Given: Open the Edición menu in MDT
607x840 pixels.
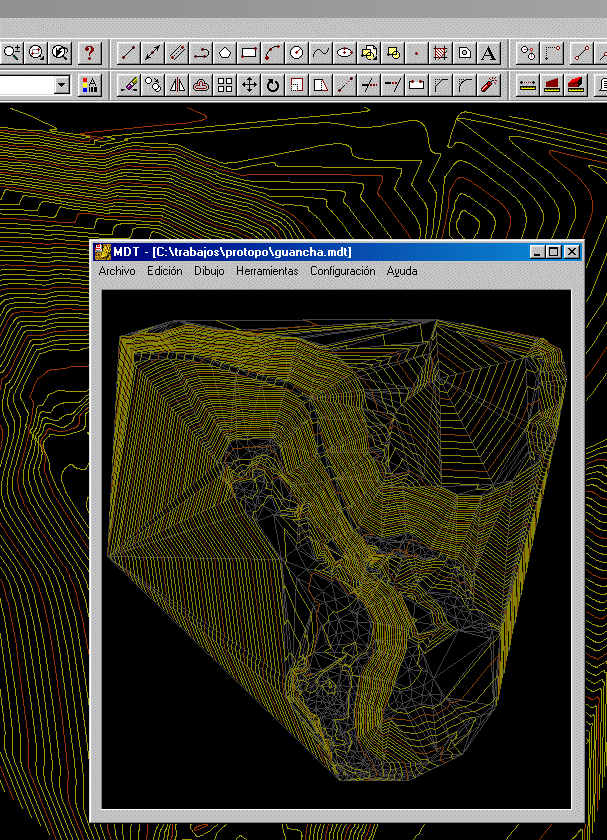Looking at the screenshot, I should (164, 271).
